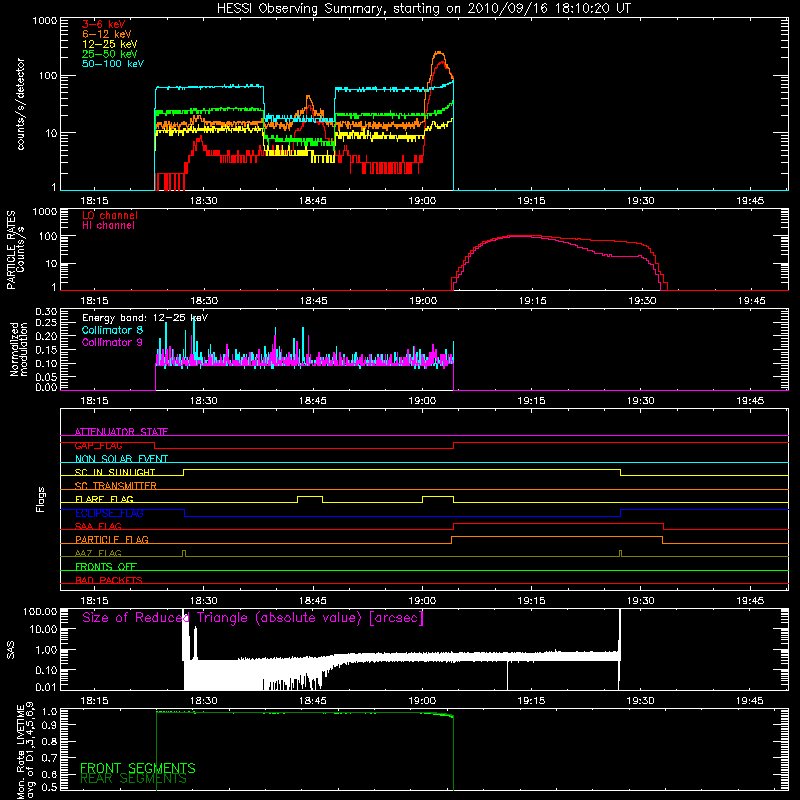Click the 'HI channel' legend label

(108, 226)
